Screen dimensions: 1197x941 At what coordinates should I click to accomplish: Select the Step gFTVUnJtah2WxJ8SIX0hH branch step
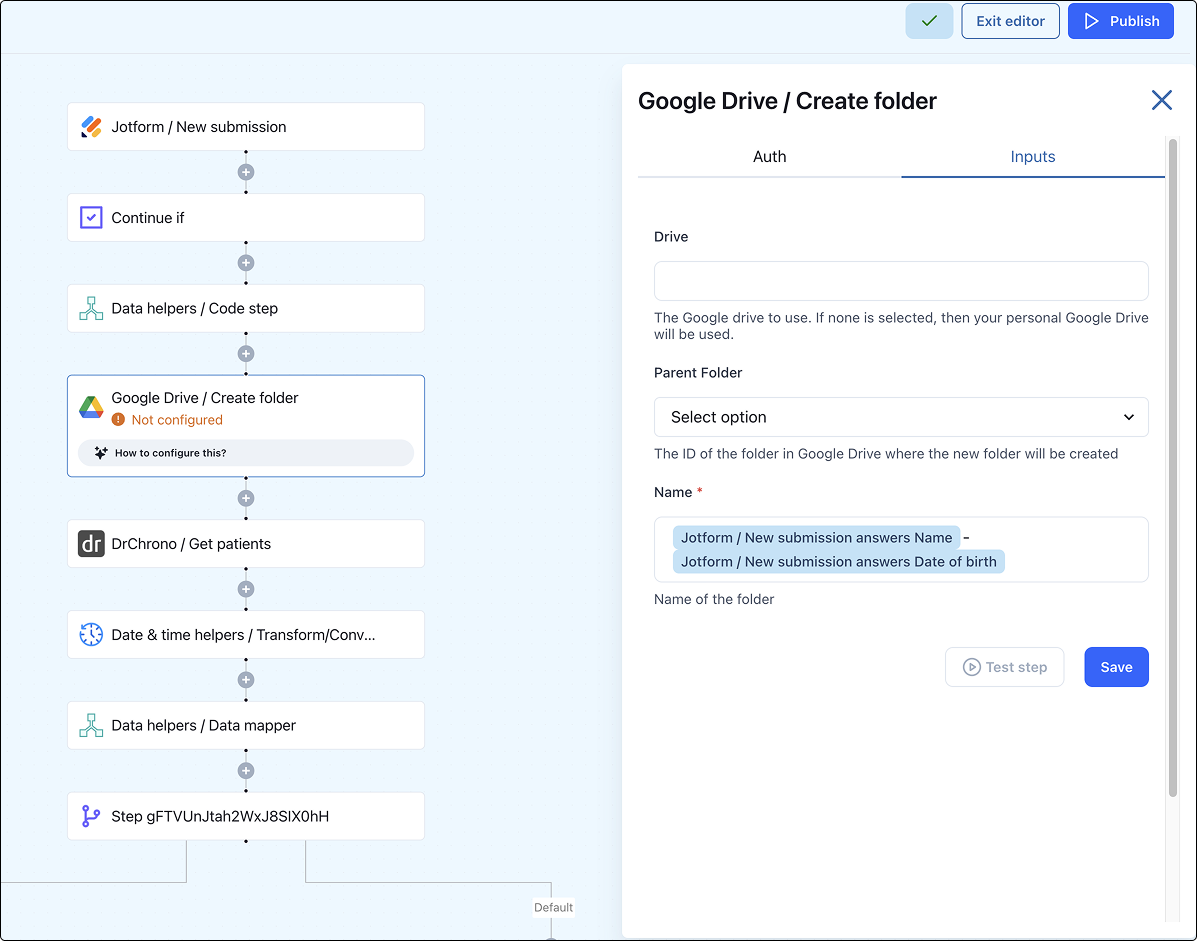pos(246,816)
